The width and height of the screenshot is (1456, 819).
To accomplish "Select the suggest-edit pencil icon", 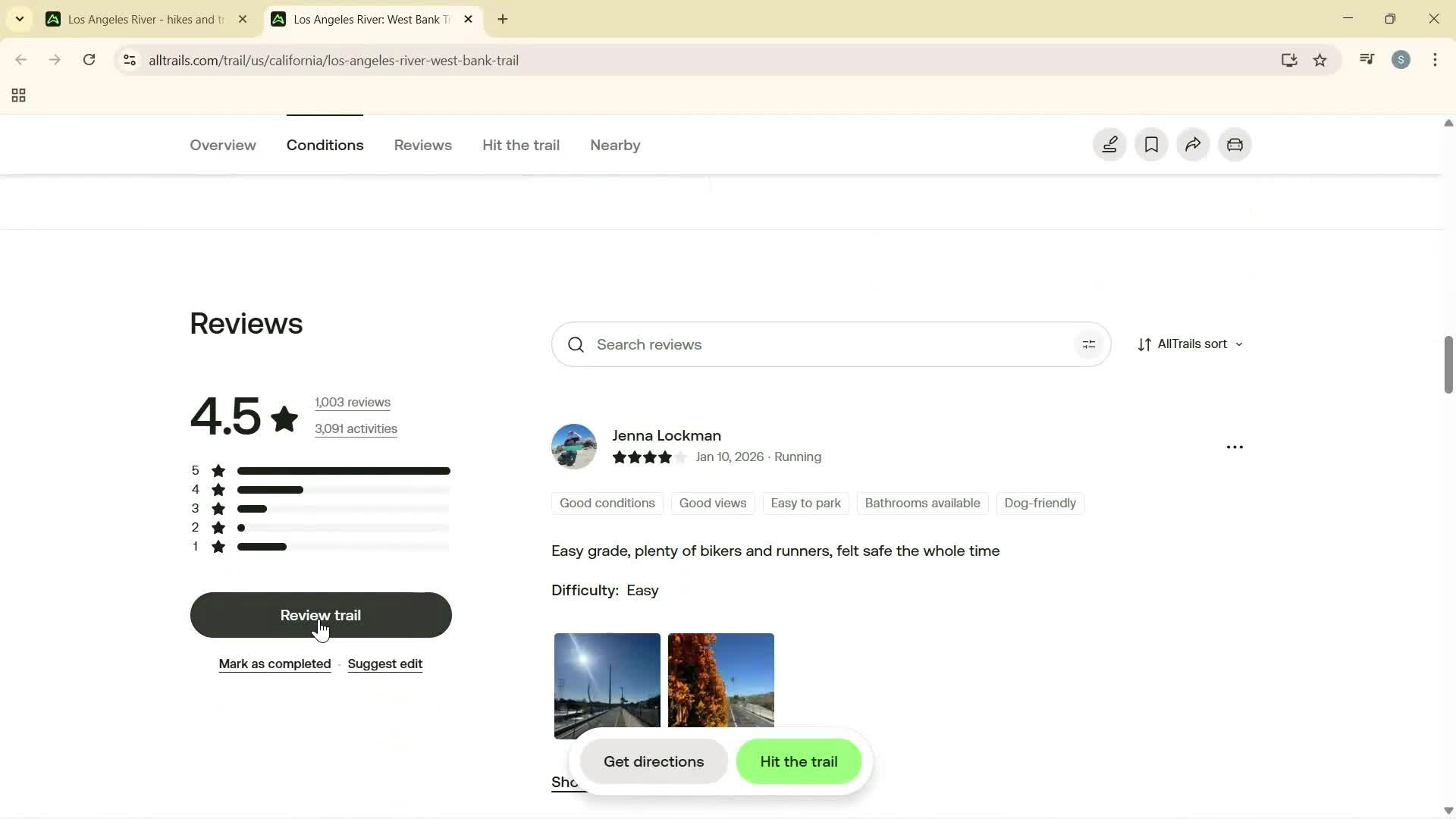I will (x=1109, y=144).
